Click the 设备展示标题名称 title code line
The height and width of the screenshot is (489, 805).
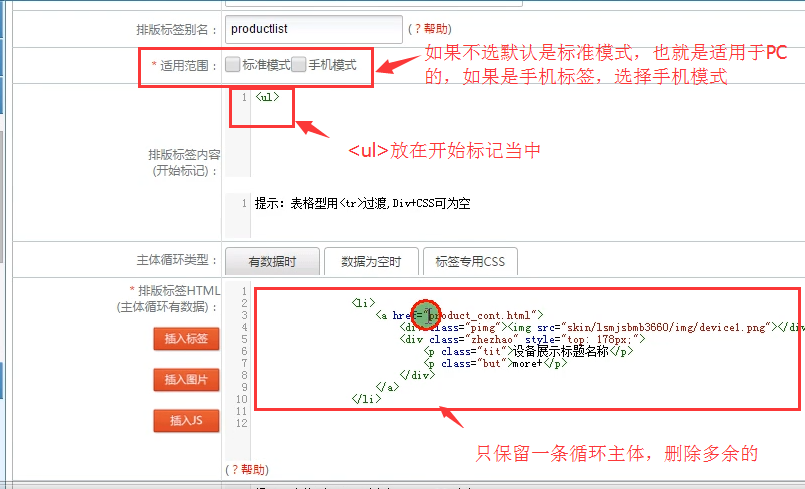tap(530, 351)
